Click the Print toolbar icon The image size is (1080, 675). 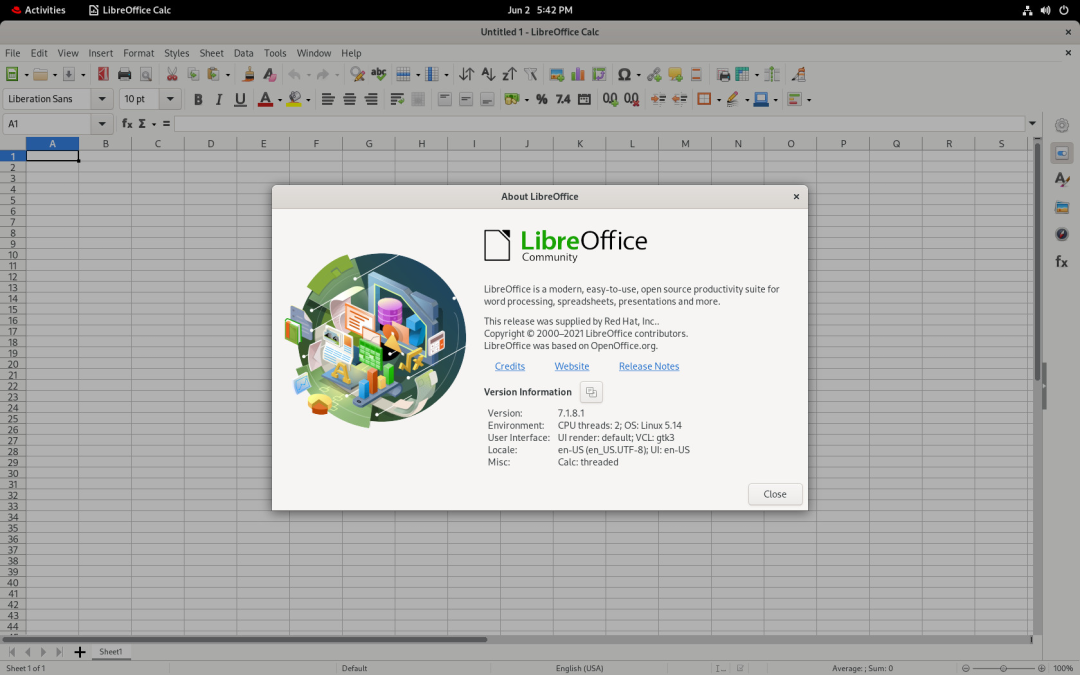pyautogui.click(x=124, y=74)
